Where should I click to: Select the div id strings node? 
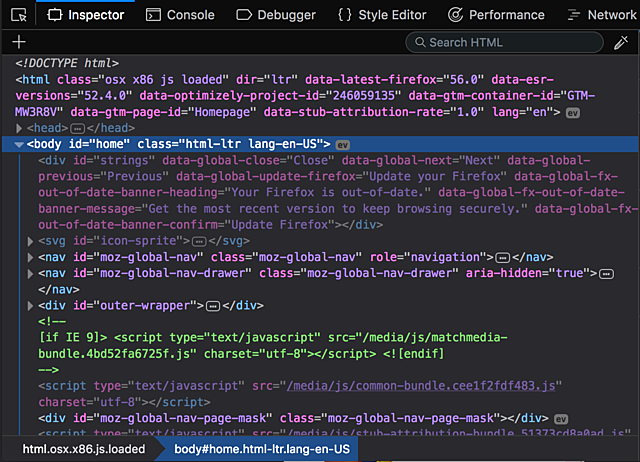tap(338, 193)
